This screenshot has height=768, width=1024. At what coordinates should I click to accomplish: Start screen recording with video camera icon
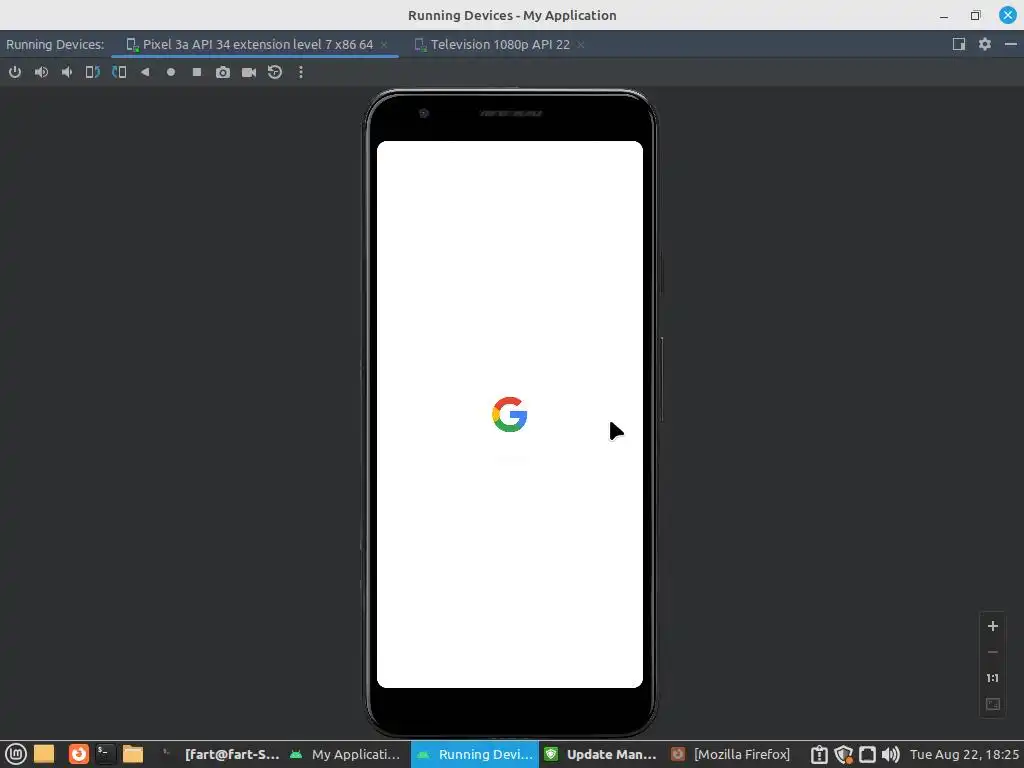pos(249,72)
